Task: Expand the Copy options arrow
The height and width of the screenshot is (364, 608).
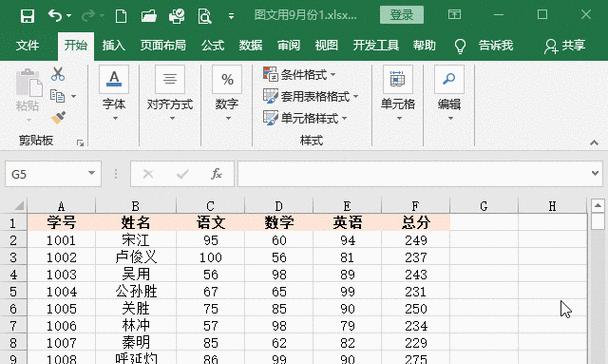Action: pos(74,96)
